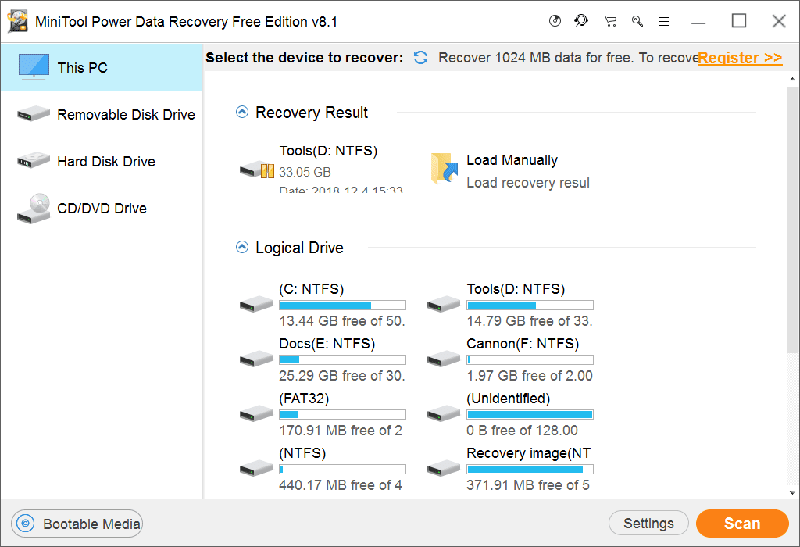800x547 pixels.
Task: Click the Bootable Media button
Action: click(x=77, y=524)
